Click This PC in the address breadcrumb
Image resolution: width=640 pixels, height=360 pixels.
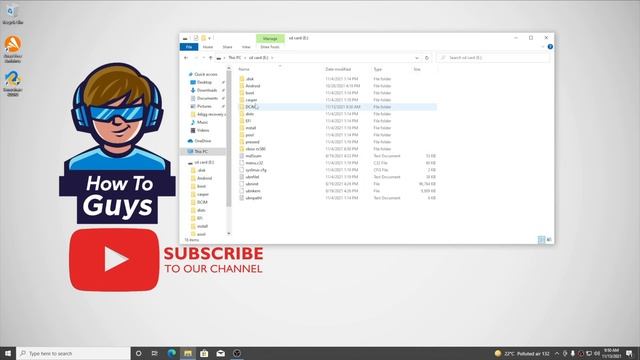click(235, 58)
